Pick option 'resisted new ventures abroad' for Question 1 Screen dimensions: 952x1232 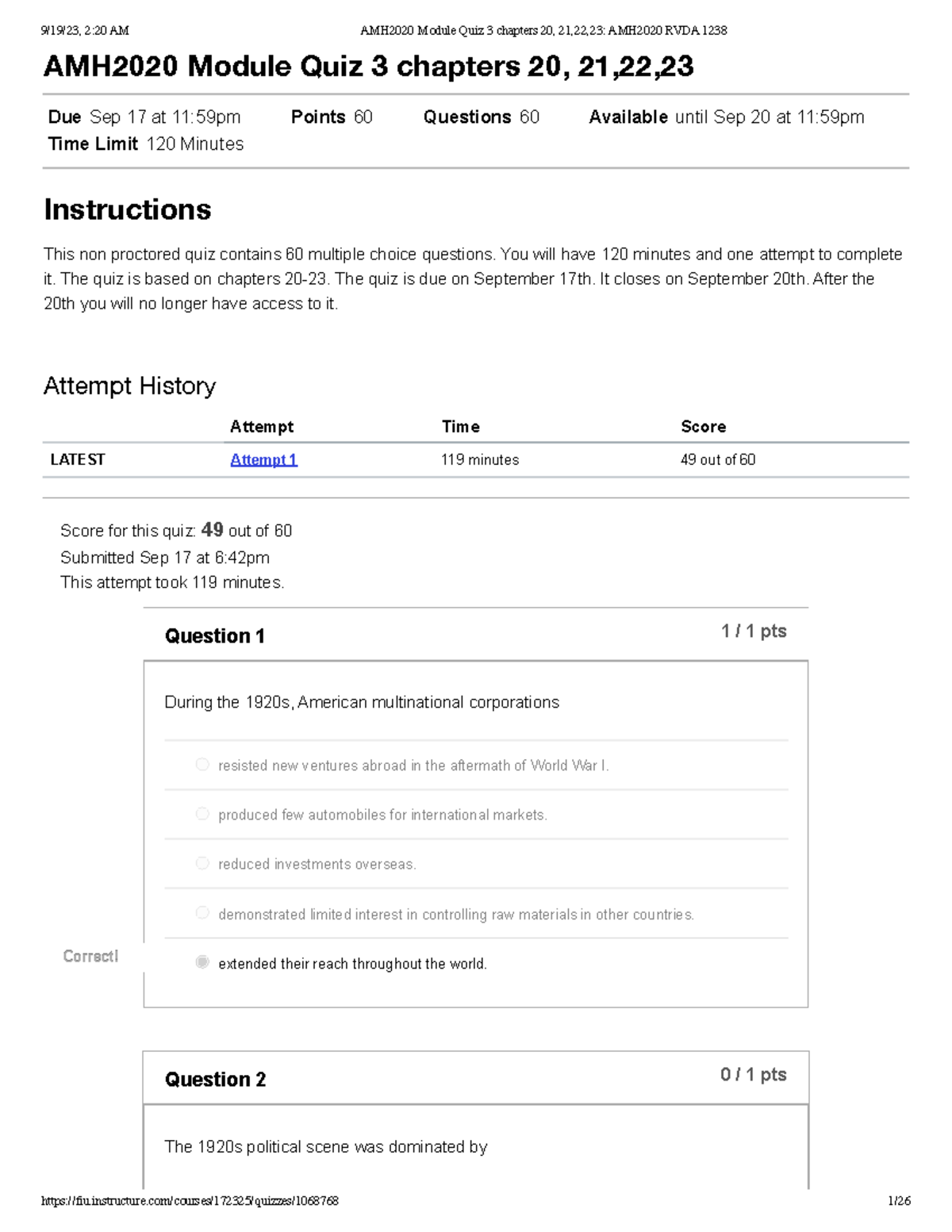coord(202,764)
